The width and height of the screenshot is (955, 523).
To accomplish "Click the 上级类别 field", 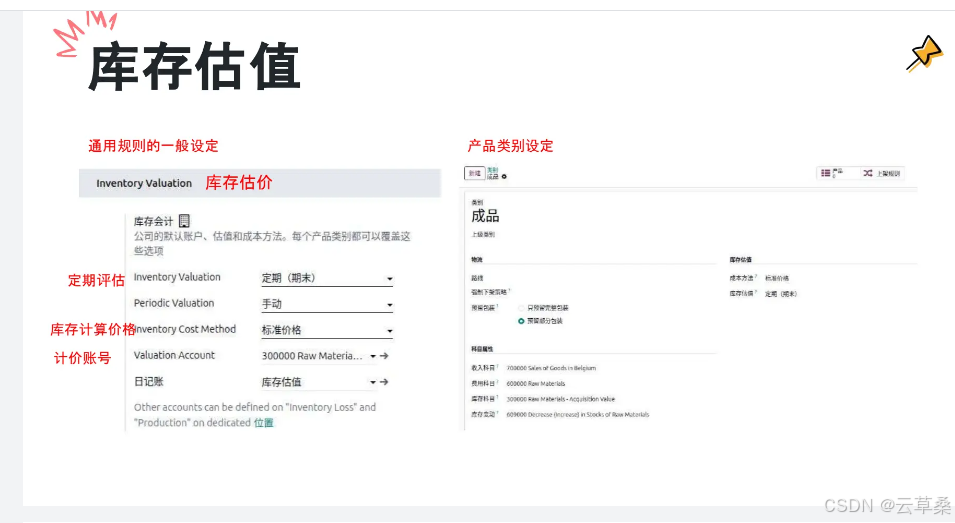I will tap(483, 234).
